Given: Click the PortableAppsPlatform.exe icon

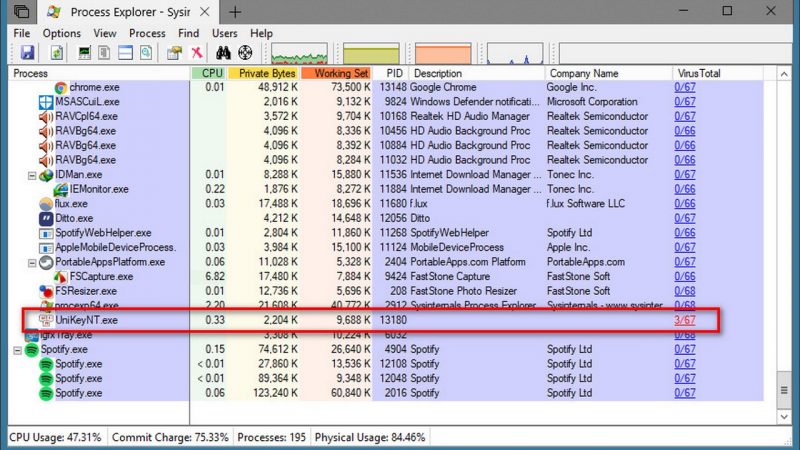Looking at the screenshot, I should pyautogui.click(x=46, y=262).
